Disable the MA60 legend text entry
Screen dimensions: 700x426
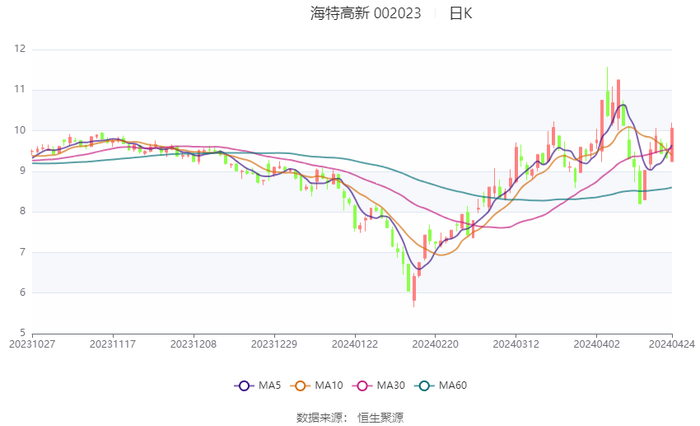pyautogui.click(x=452, y=385)
